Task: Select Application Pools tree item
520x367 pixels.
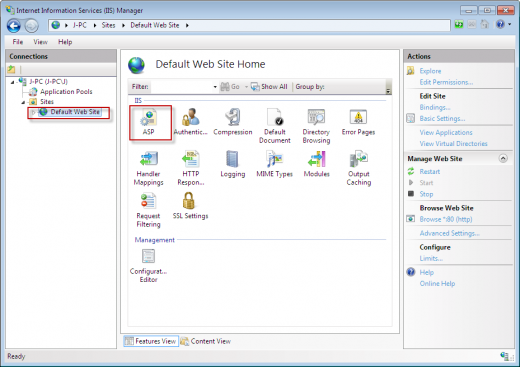Action: click(x=66, y=92)
